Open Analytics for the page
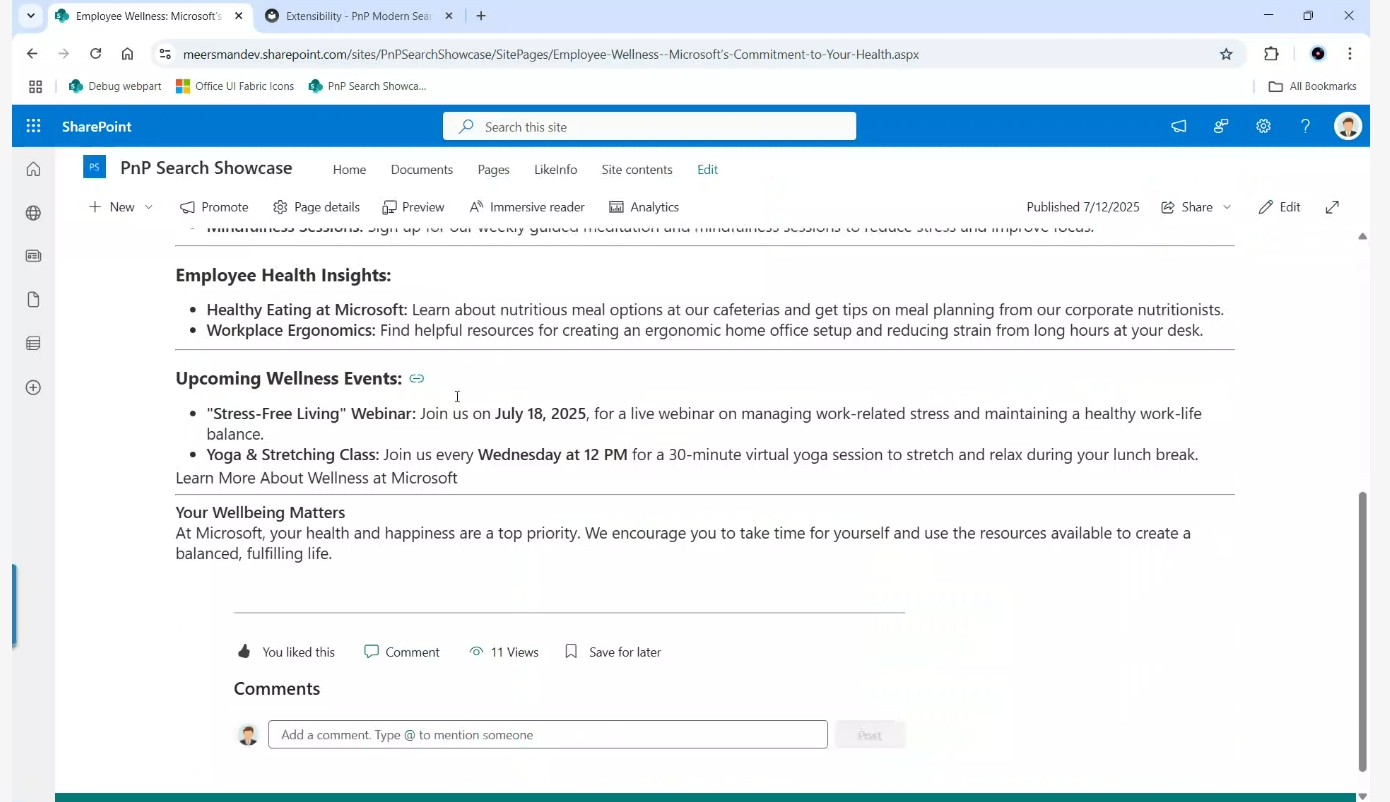This screenshot has width=1390, height=802. tap(644, 207)
